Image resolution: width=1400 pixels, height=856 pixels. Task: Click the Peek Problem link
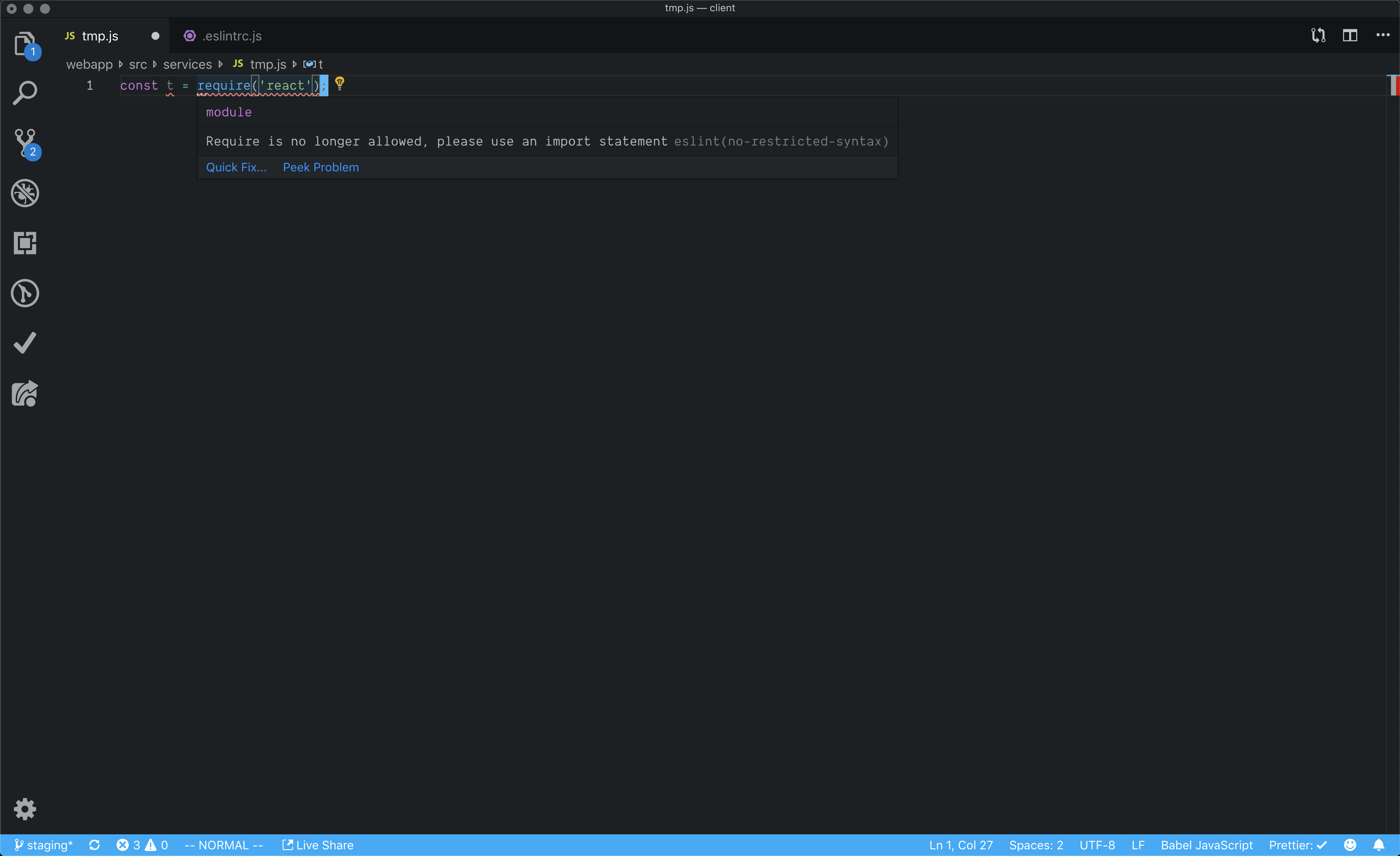click(321, 167)
